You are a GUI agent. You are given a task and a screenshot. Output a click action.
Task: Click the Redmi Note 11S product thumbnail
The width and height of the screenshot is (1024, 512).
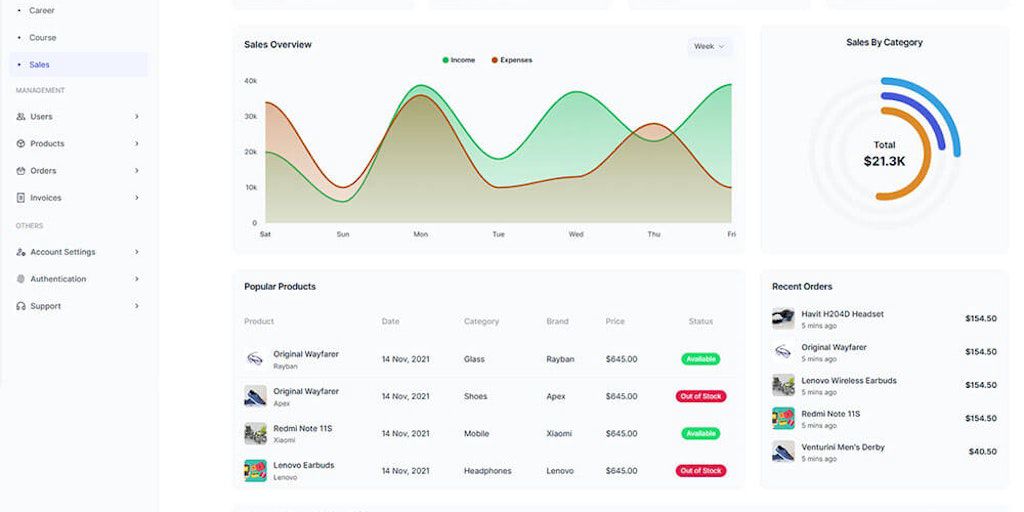[255, 434]
